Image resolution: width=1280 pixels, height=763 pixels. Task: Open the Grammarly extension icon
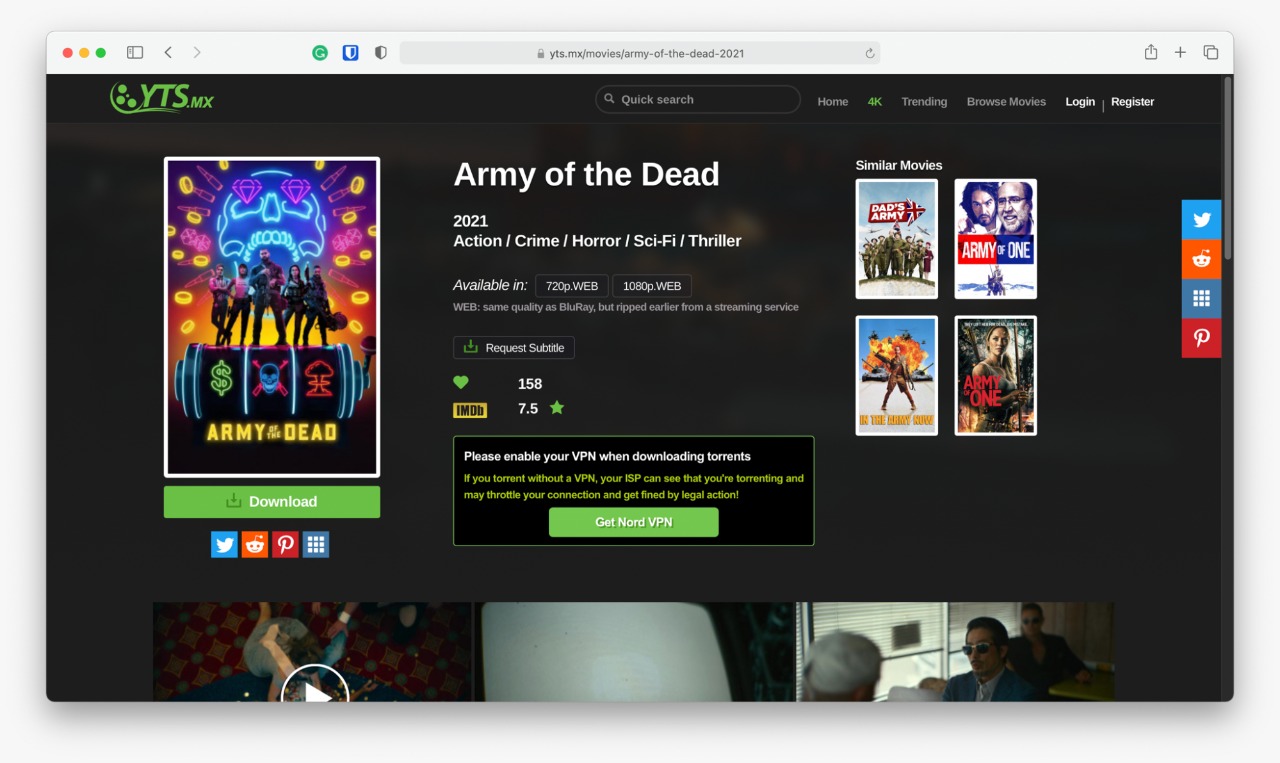[x=320, y=53]
